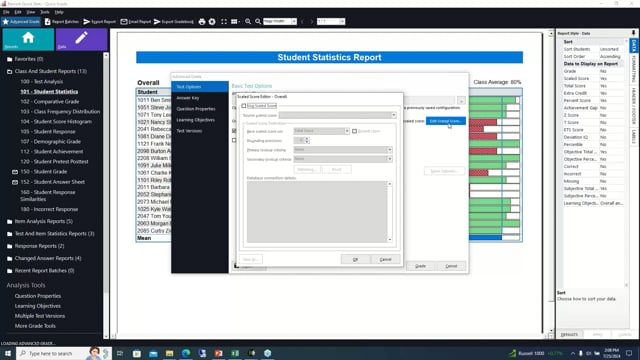This screenshot has height=360, width=640.
Task: Expand Changed Answer Reports folder
Action: [44, 258]
